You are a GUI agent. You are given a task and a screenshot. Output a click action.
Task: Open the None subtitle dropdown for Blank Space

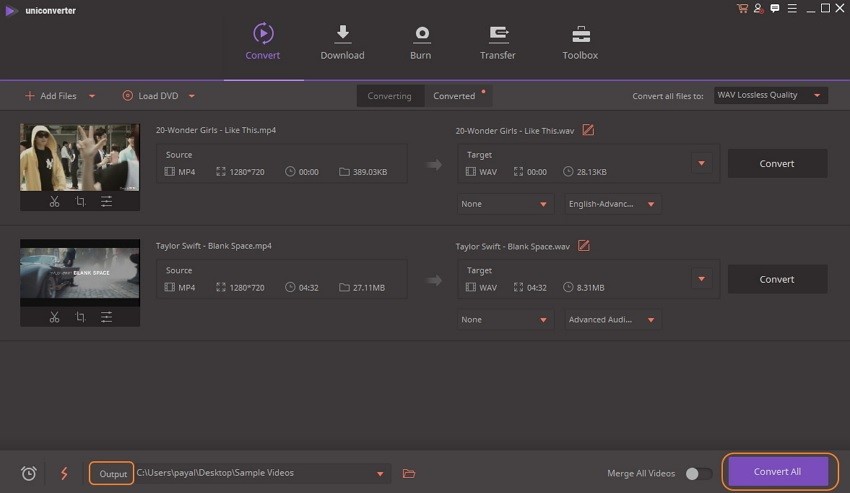505,319
